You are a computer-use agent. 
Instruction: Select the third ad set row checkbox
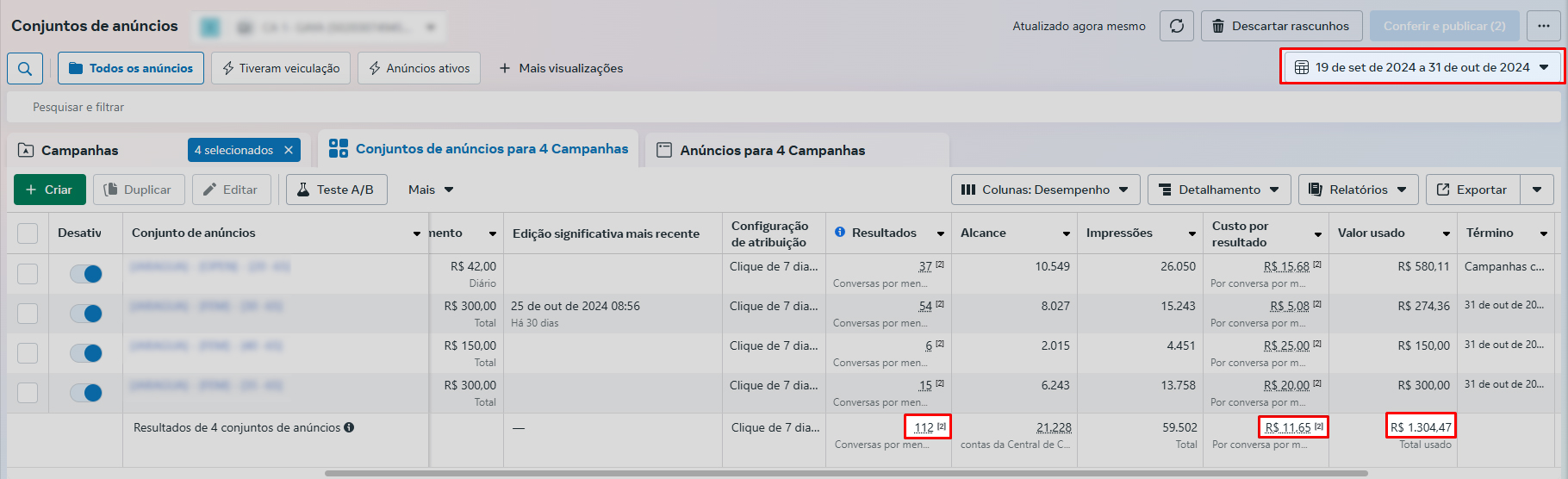[28, 353]
